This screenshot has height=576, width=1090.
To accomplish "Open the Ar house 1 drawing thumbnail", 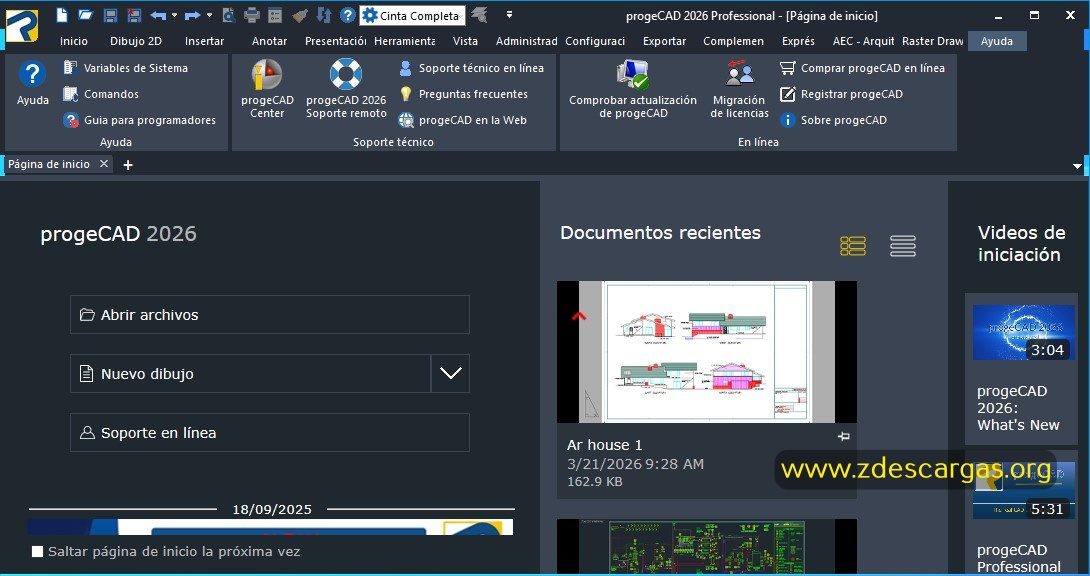I will (707, 352).
